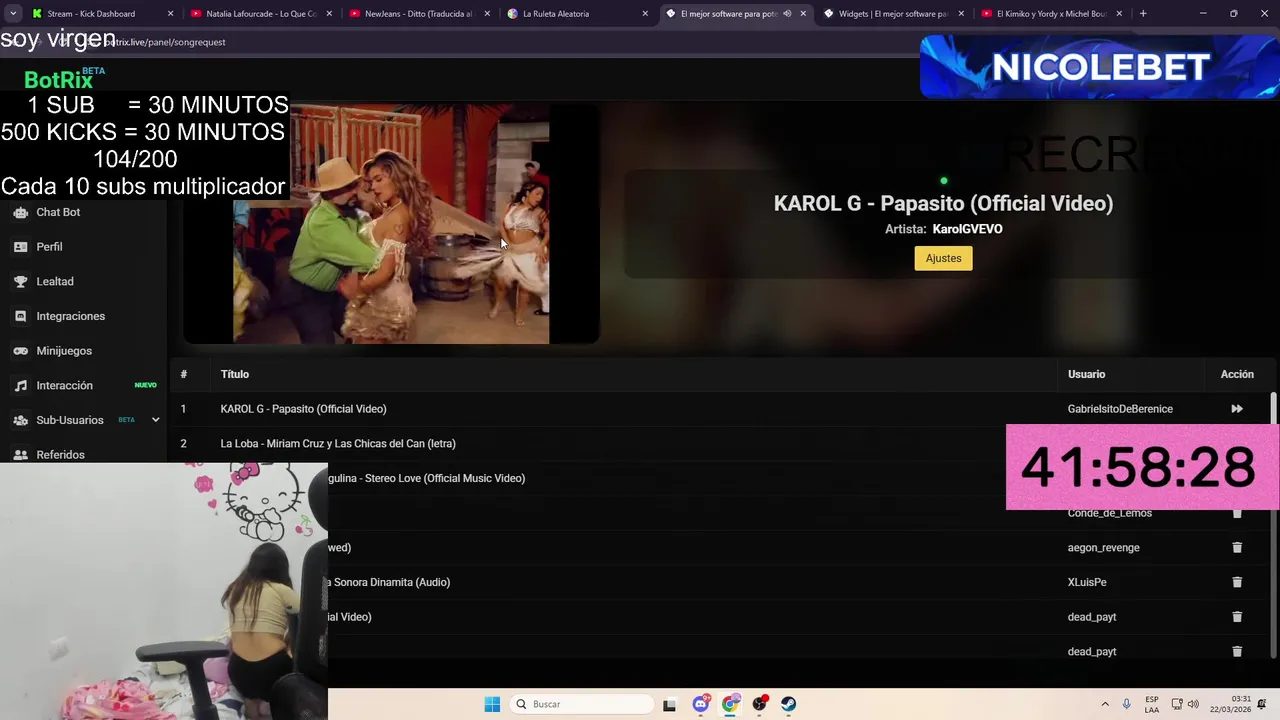Open a new browser tab
This screenshot has width=1280, height=720.
[1143, 14]
